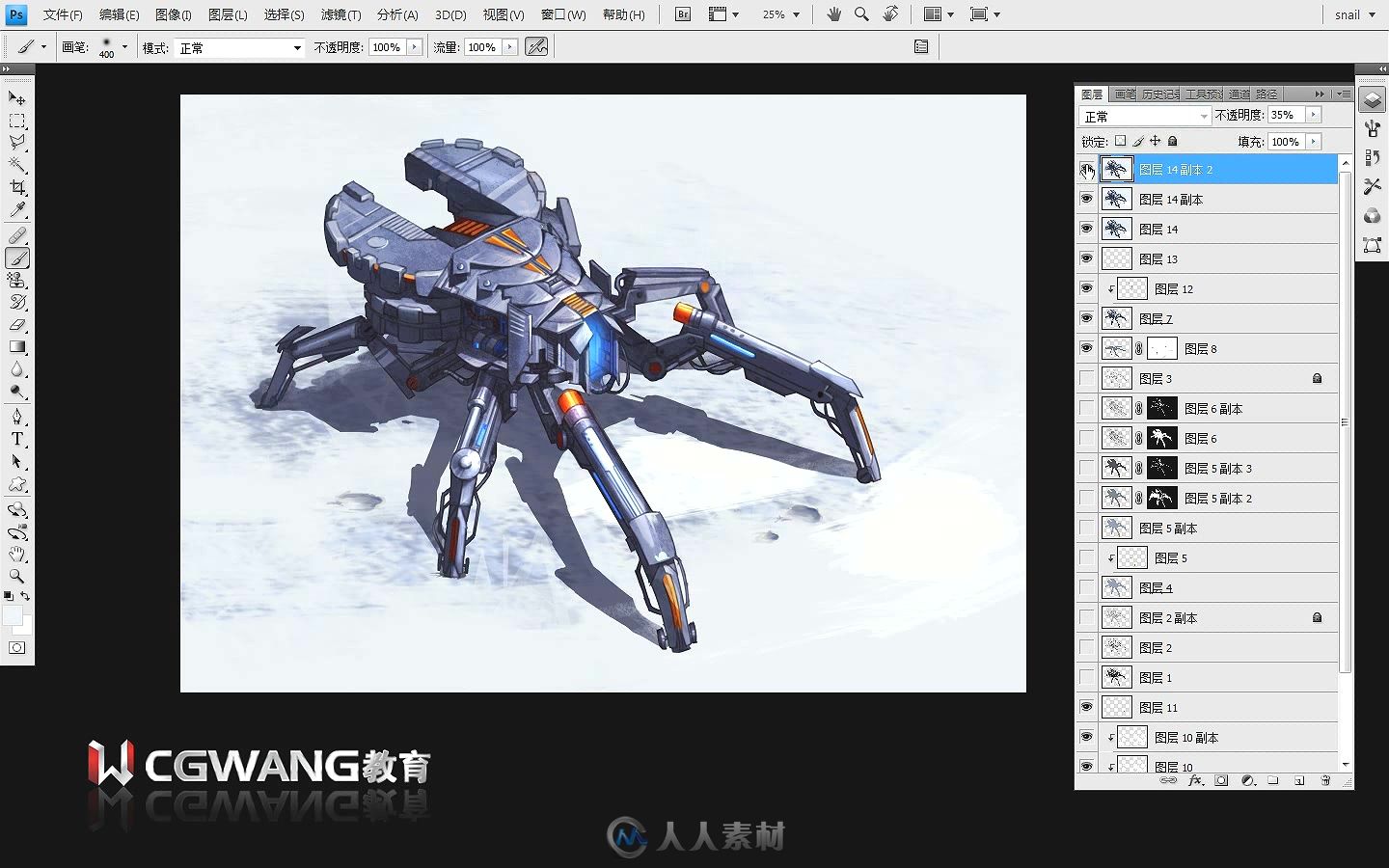Show layer 图层 1
This screenshot has height=868, width=1389.
click(1086, 677)
